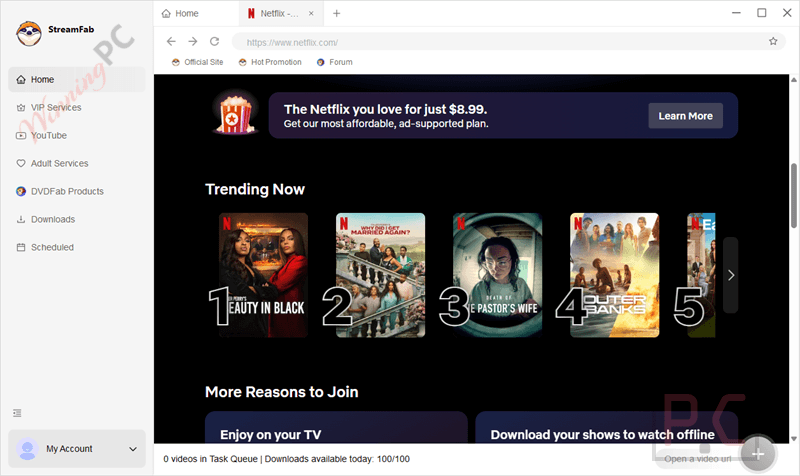Click the scroll-down arrow of scrollbar
800x476 pixels.
pos(793,438)
